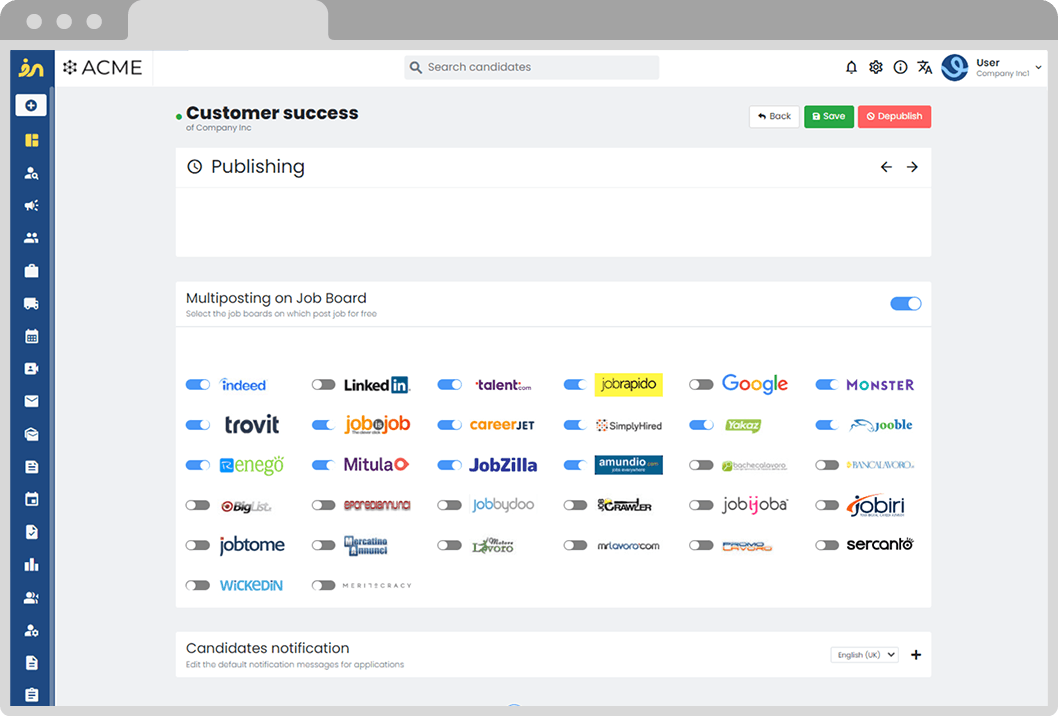
Task: Open the user settings sidebar icon
Action: click(32, 630)
